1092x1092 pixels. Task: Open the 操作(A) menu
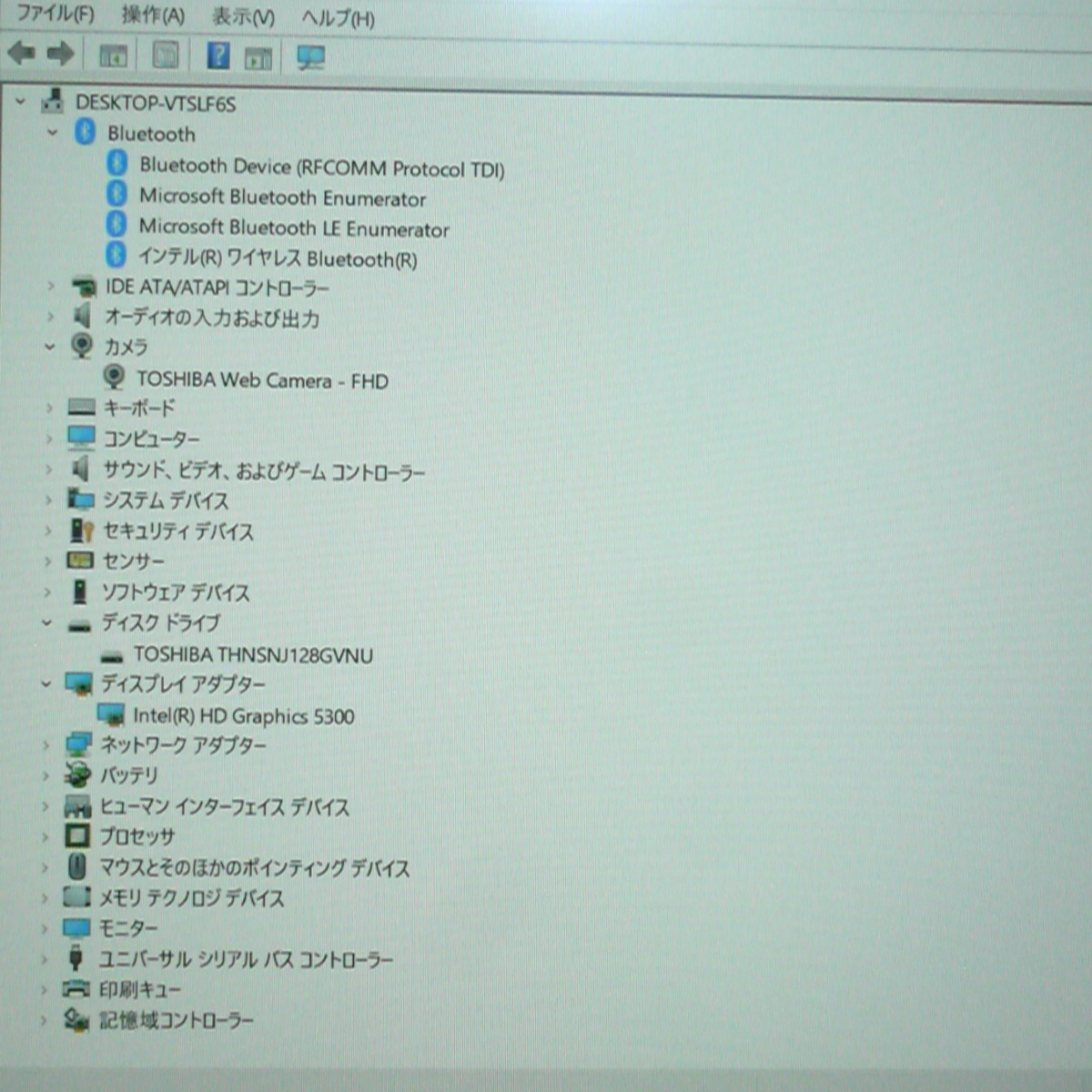(153, 15)
